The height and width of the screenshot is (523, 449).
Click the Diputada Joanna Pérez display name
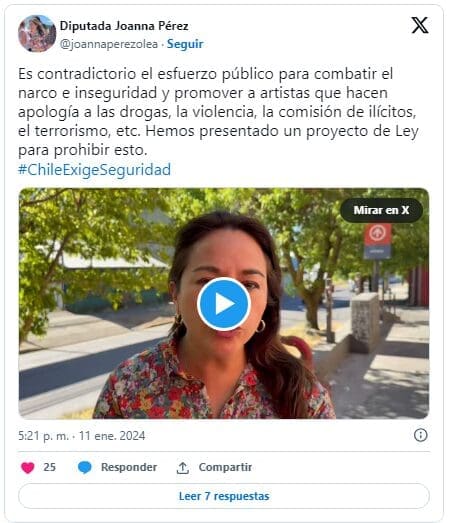point(124,26)
